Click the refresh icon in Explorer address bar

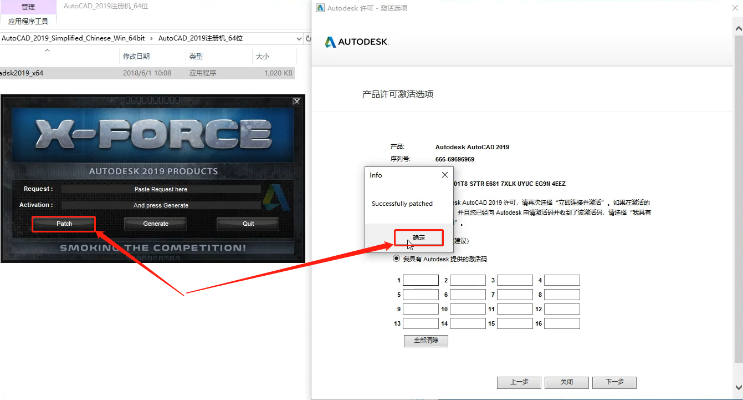[x=308, y=38]
